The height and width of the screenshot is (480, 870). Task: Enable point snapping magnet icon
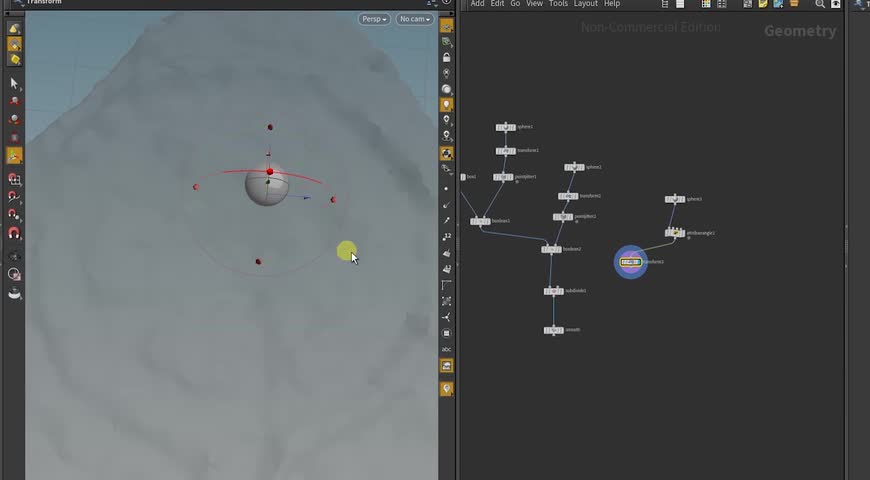(14, 215)
